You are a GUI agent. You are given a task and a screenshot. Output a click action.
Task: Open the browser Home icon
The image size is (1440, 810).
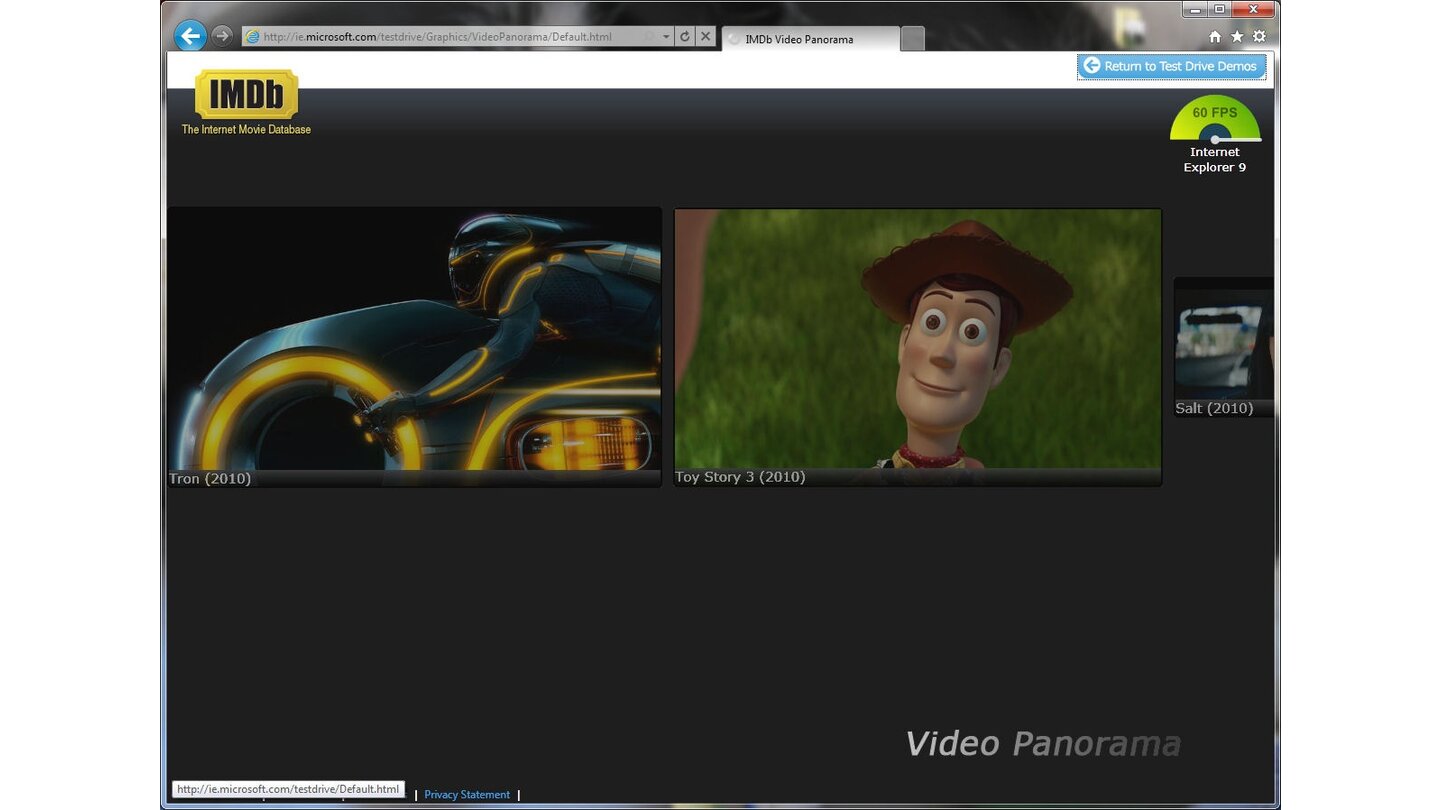point(1215,37)
